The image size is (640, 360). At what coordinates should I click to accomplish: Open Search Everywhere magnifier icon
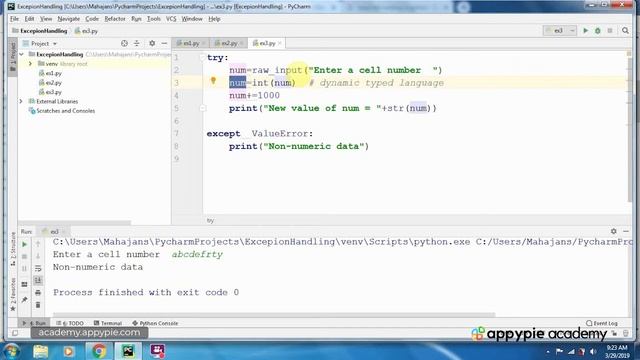click(x=625, y=31)
